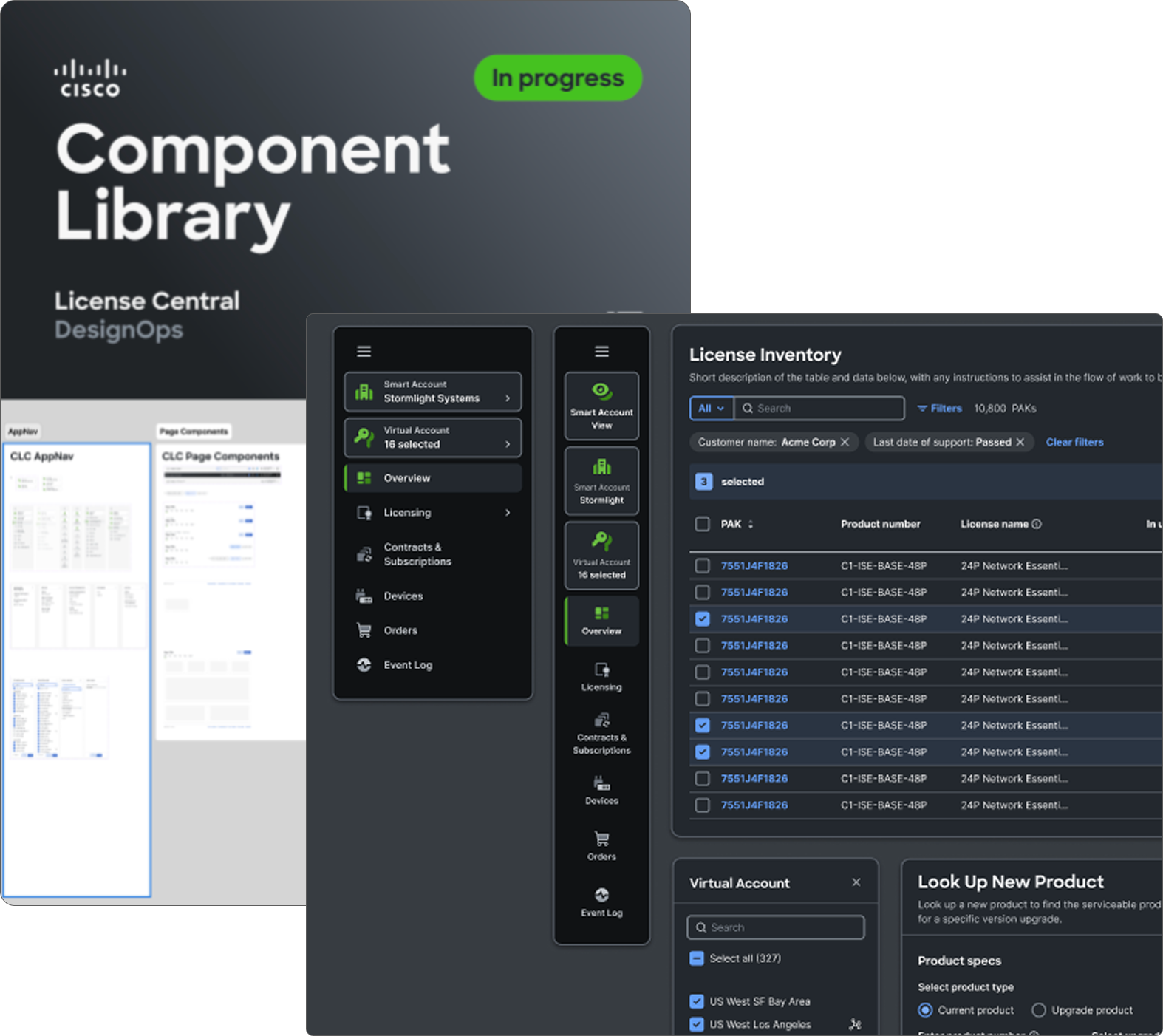Viewport: 1163px width, 1036px height.
Task: Click the 3 selected count badge
Action: pos(703,482)
